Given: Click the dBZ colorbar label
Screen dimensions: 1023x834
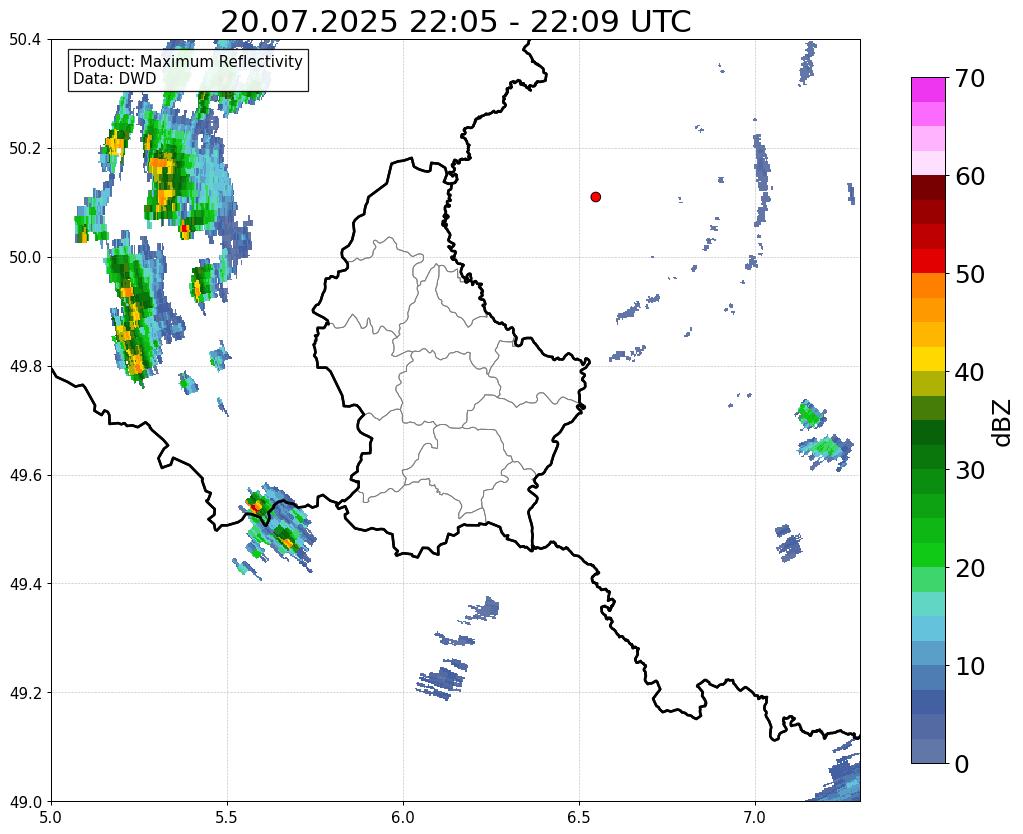Looking at the screenshot, I should 1003,422.
